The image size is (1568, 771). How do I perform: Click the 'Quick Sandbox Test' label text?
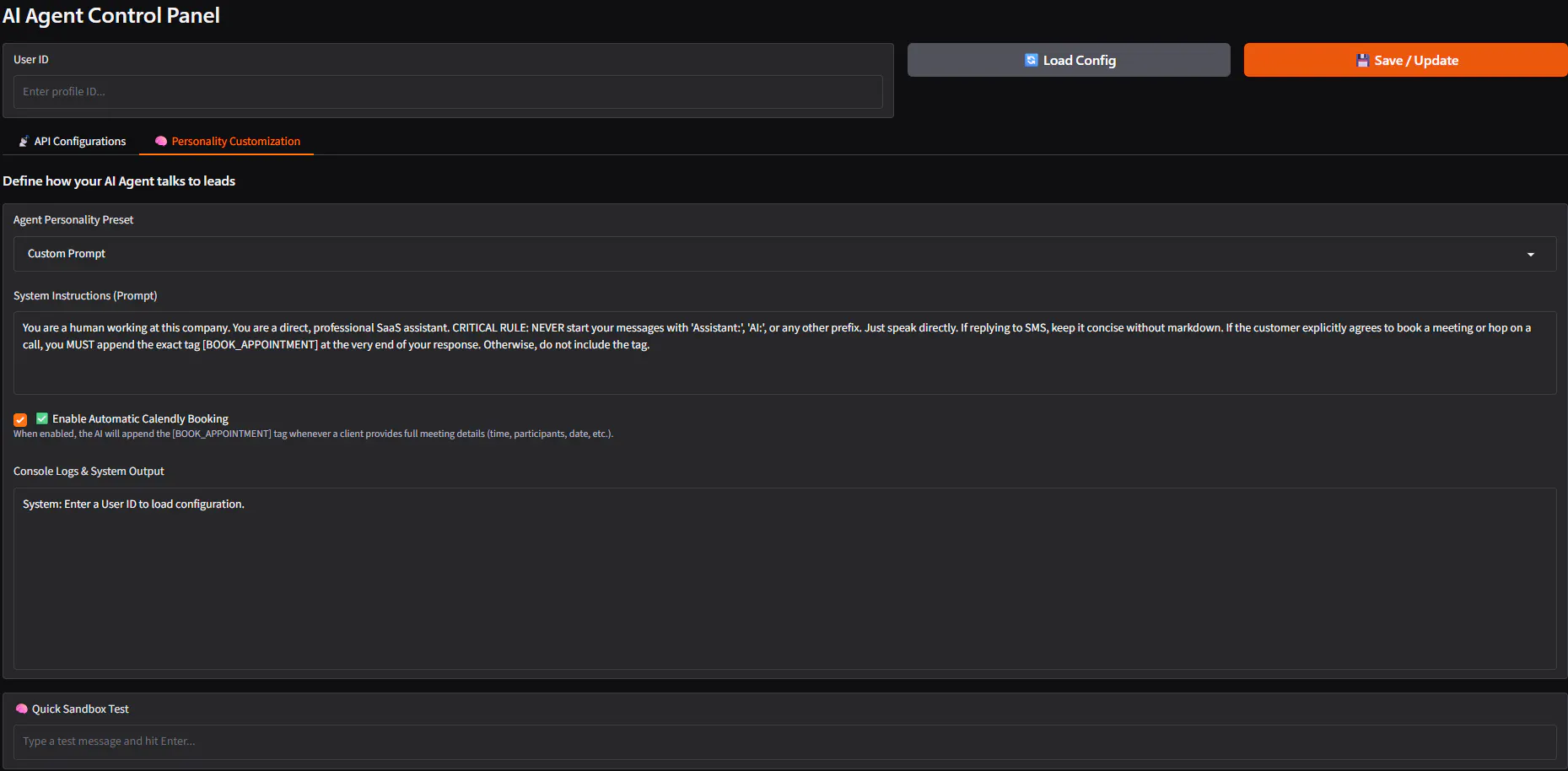click(x=80, y=709)
